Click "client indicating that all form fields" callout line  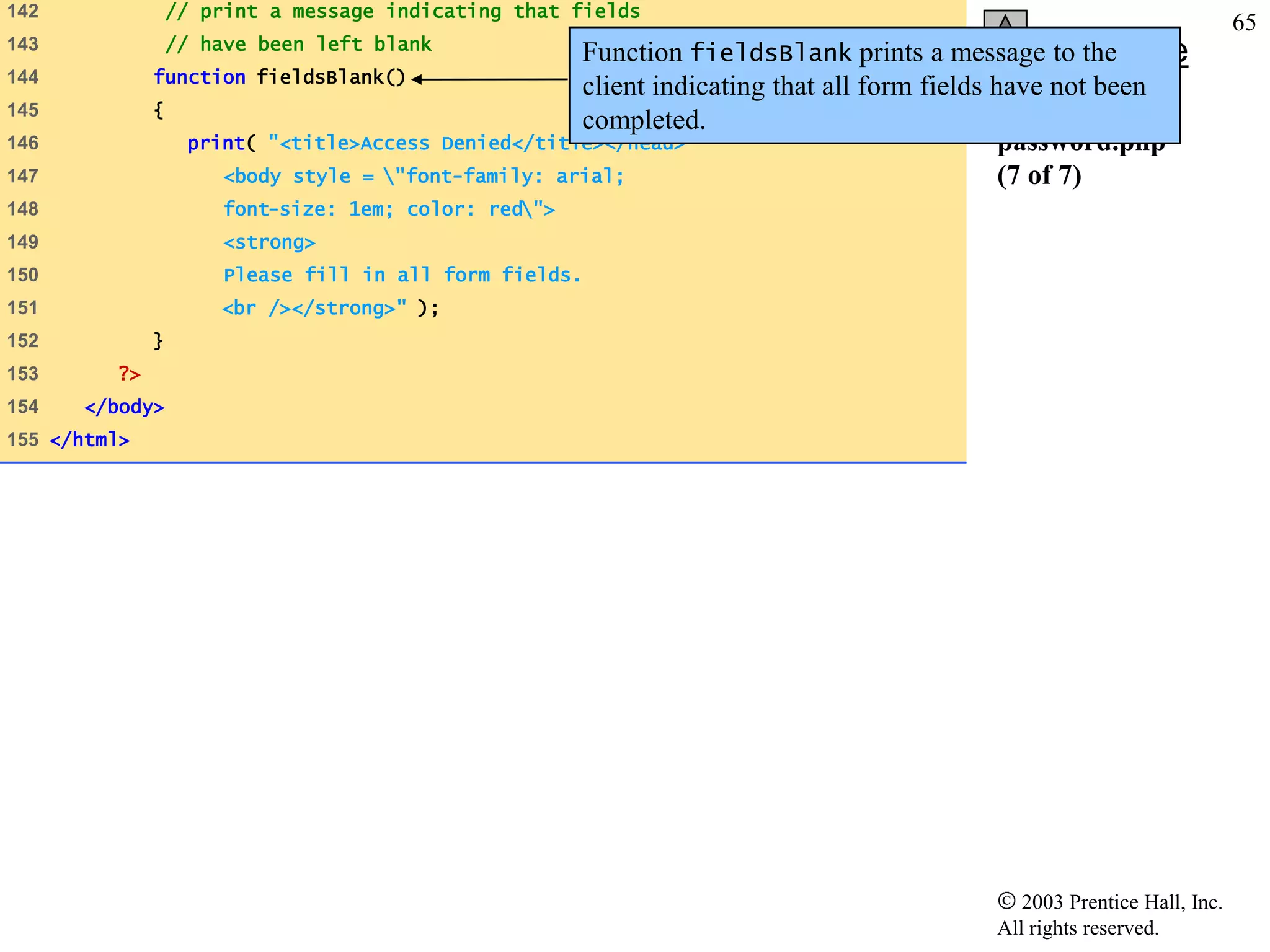781,86
